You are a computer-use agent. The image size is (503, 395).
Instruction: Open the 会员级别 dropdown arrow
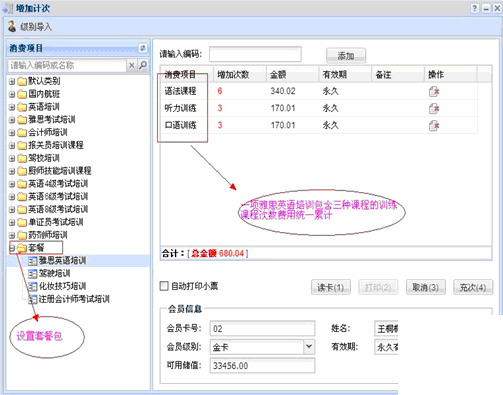309,347
